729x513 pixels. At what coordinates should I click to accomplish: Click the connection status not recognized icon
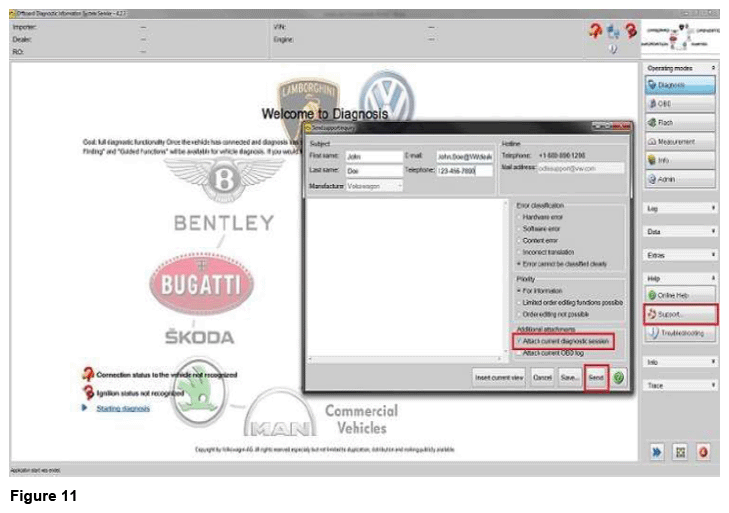88,374
